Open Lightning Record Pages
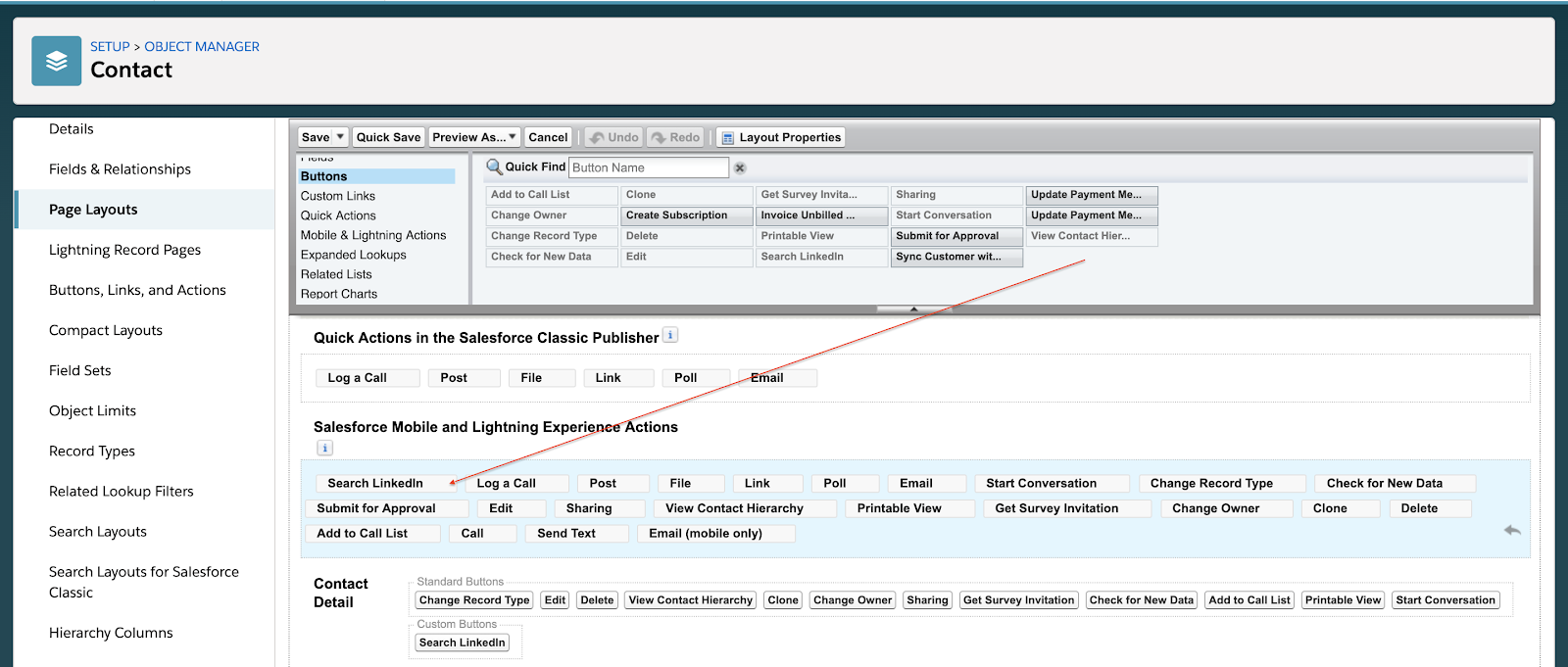The image size is (1568, 667). pos(124,250)
